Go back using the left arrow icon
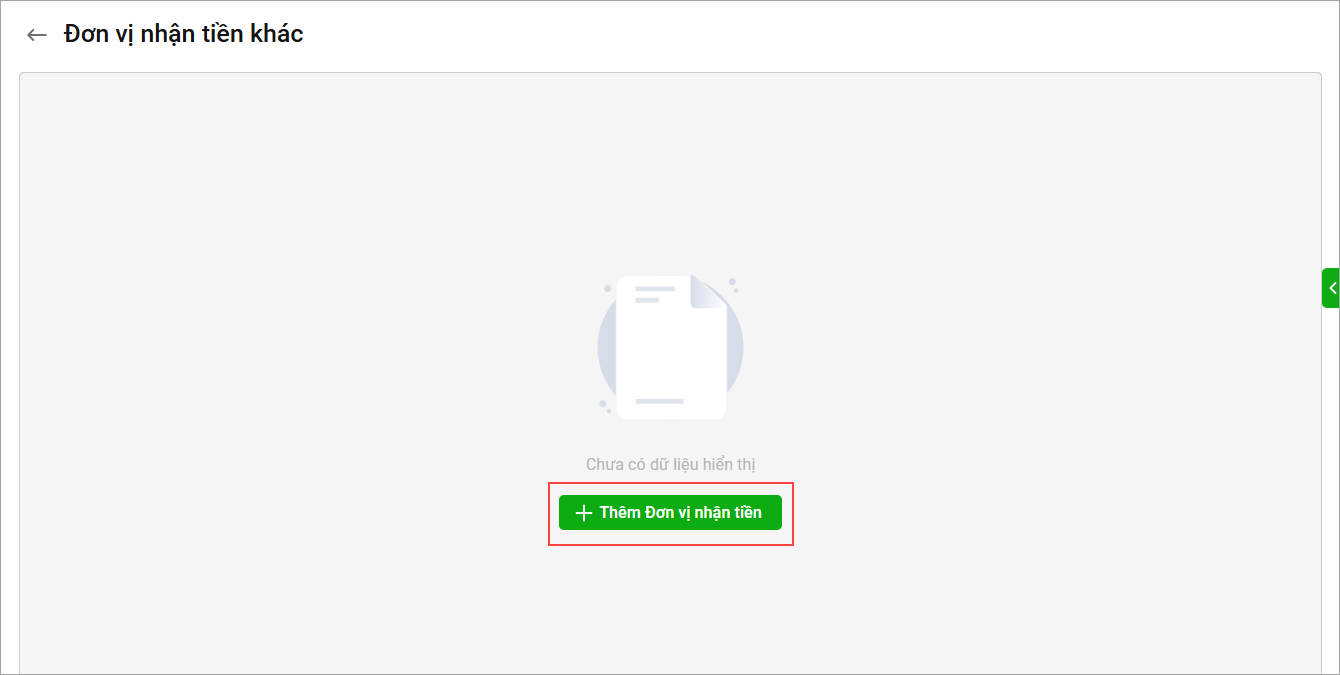 [x=37, y=35]
